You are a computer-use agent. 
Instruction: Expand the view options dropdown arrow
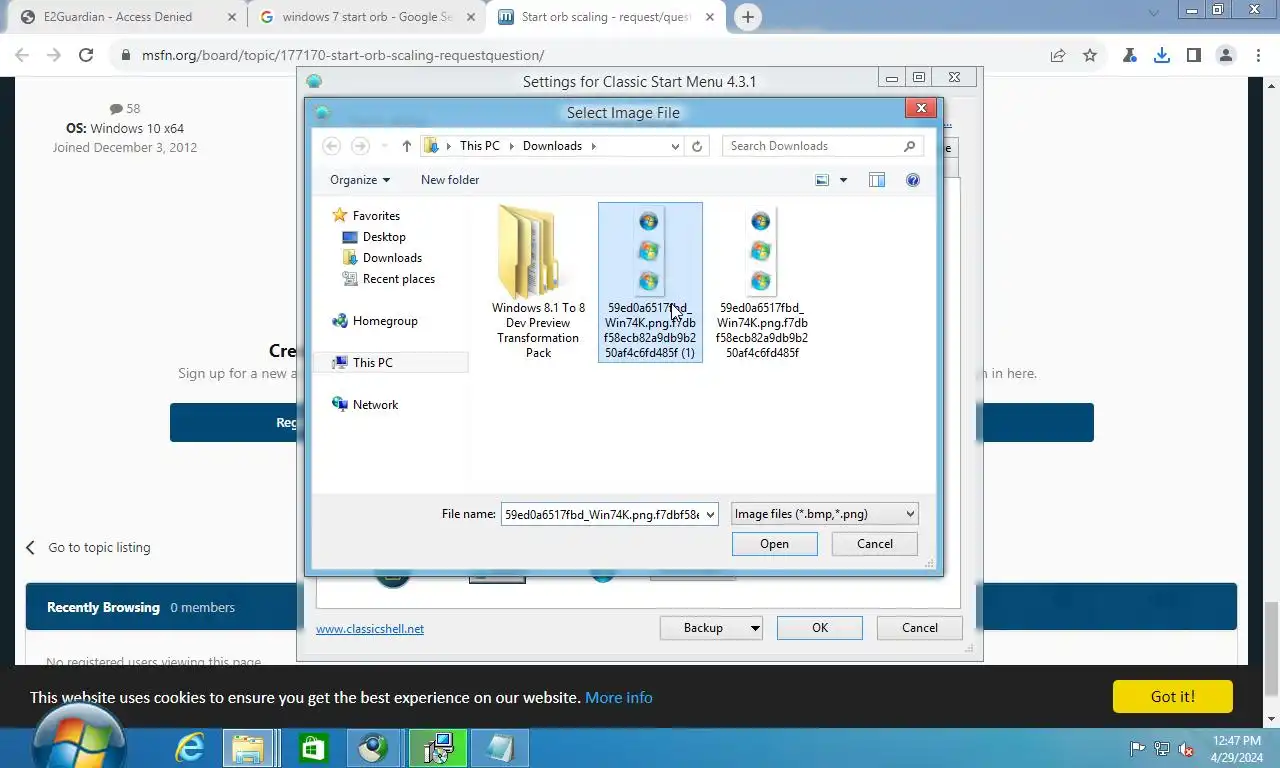[843, 180]
